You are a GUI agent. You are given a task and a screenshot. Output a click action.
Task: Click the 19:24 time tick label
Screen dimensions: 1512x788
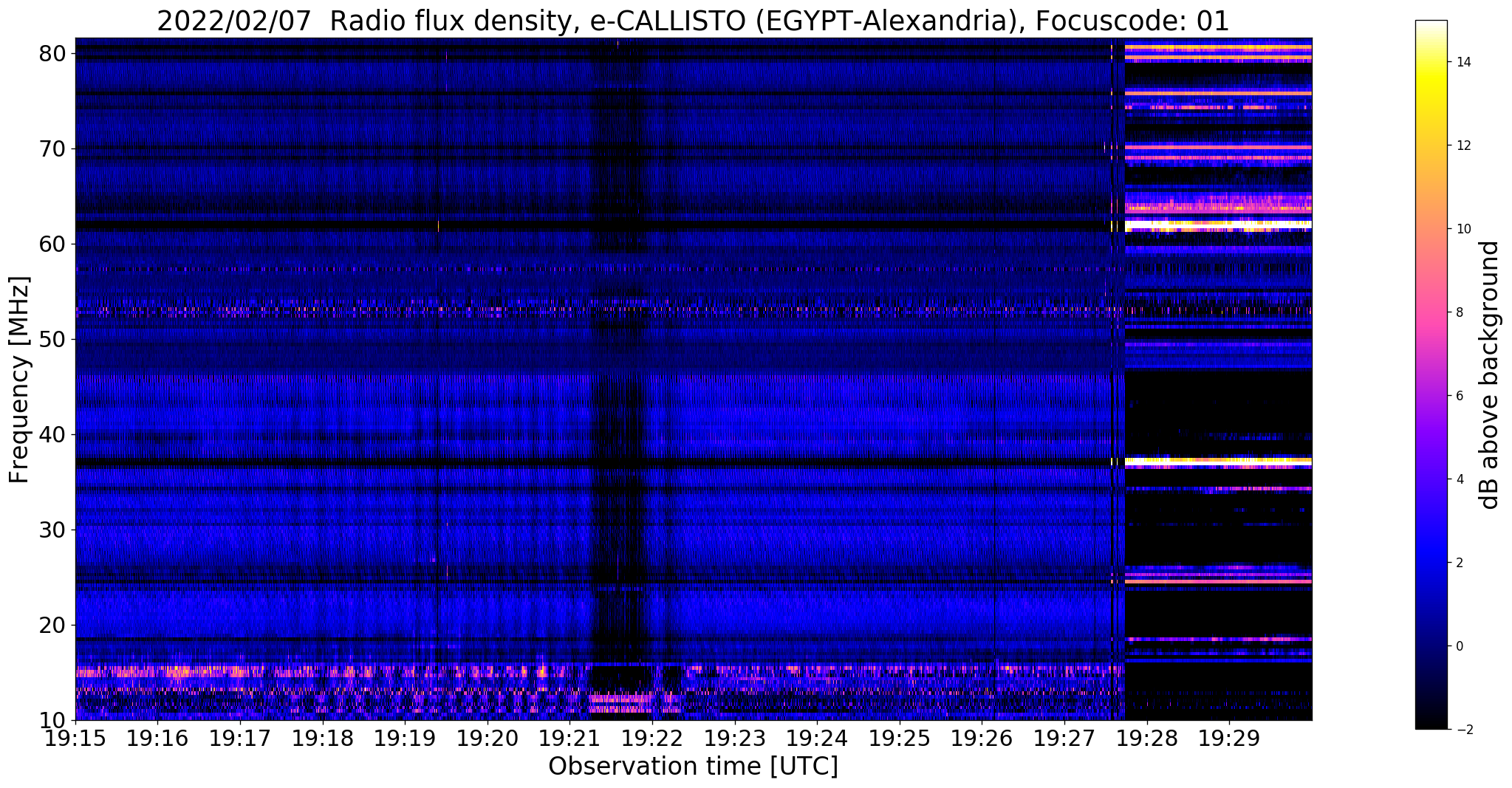817,738
